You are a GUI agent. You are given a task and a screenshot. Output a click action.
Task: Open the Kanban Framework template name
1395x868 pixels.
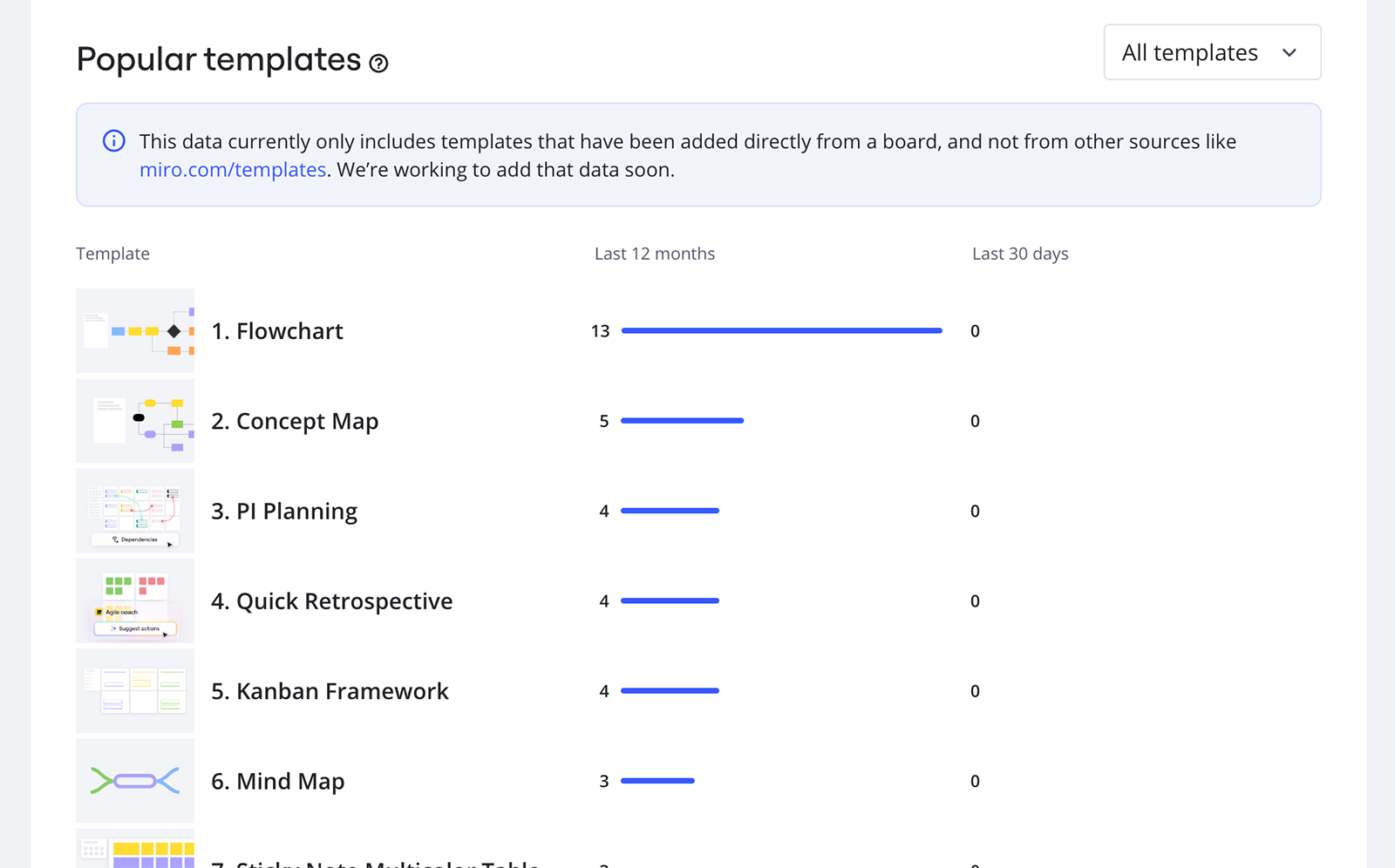point(330,691)
